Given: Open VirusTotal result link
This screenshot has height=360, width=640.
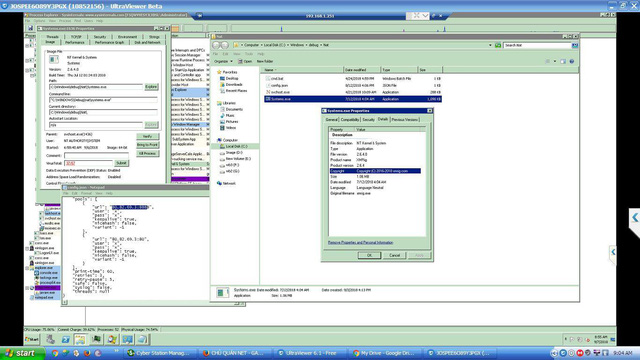Looking at the screenshot, I should click(x=70, y=163).
